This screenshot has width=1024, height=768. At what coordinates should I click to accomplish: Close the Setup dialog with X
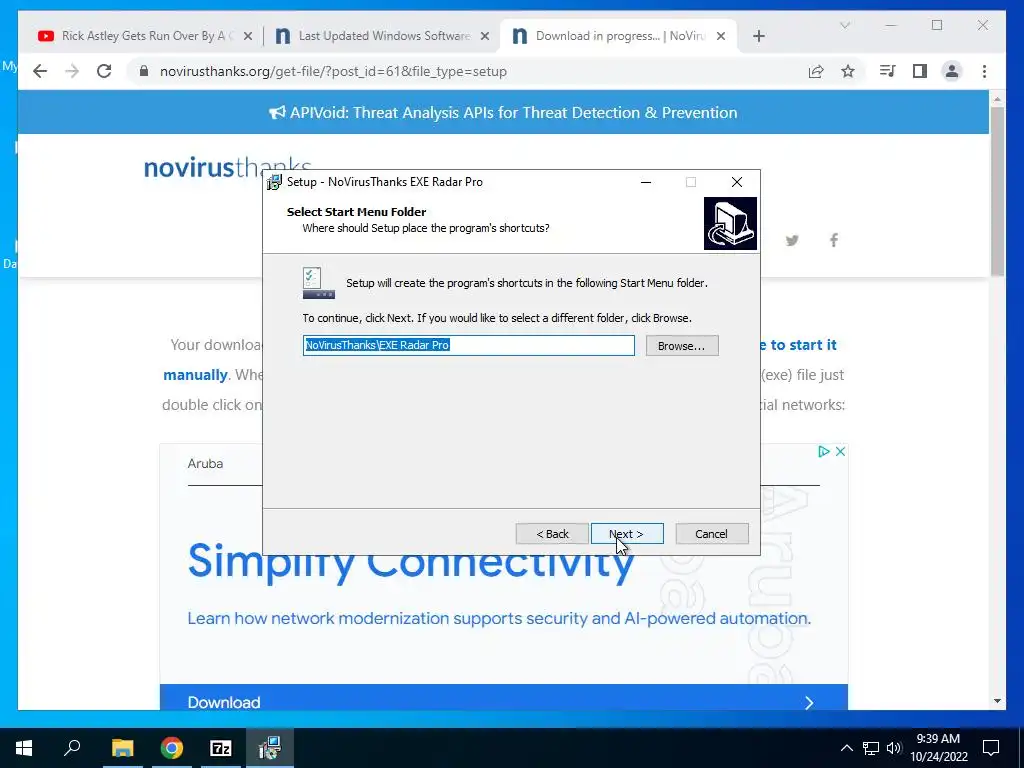pyautogui.click(x=737, y=182)
